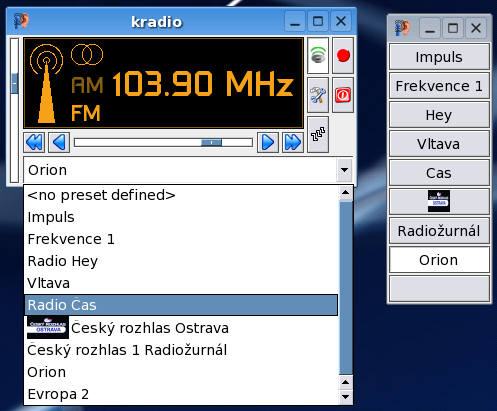The image size is (497, 411).
Task: Click the red power off button
Action: click(x=343, y=95)
